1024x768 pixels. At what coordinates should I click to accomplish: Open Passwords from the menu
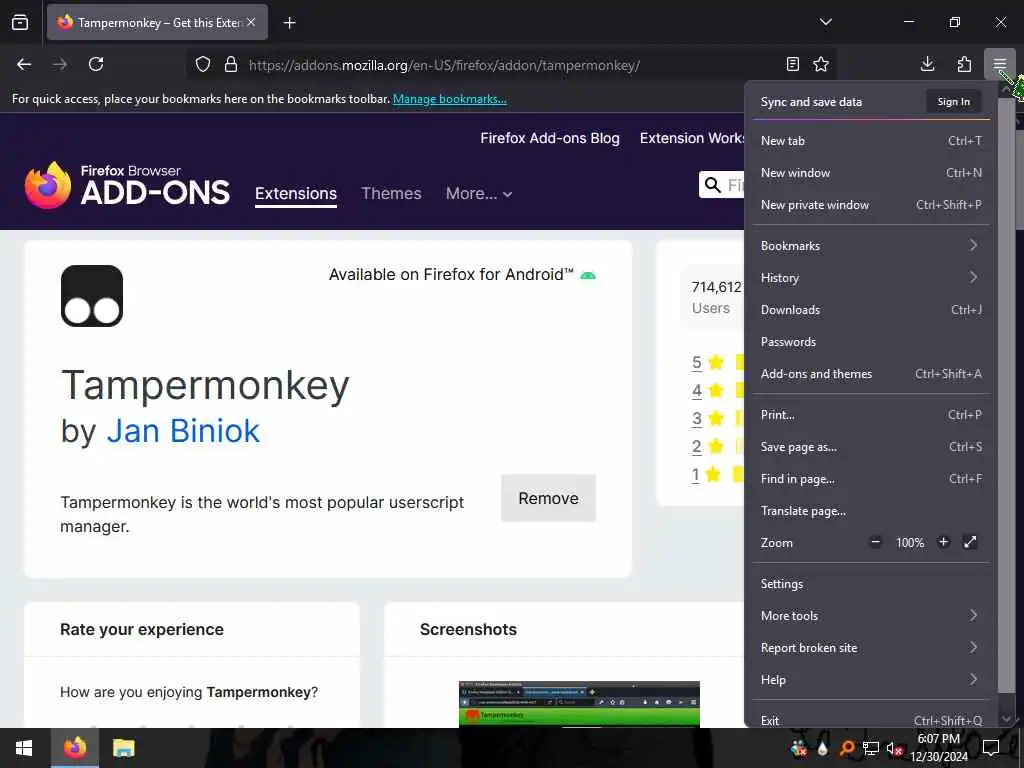click(x=871, y=342)
